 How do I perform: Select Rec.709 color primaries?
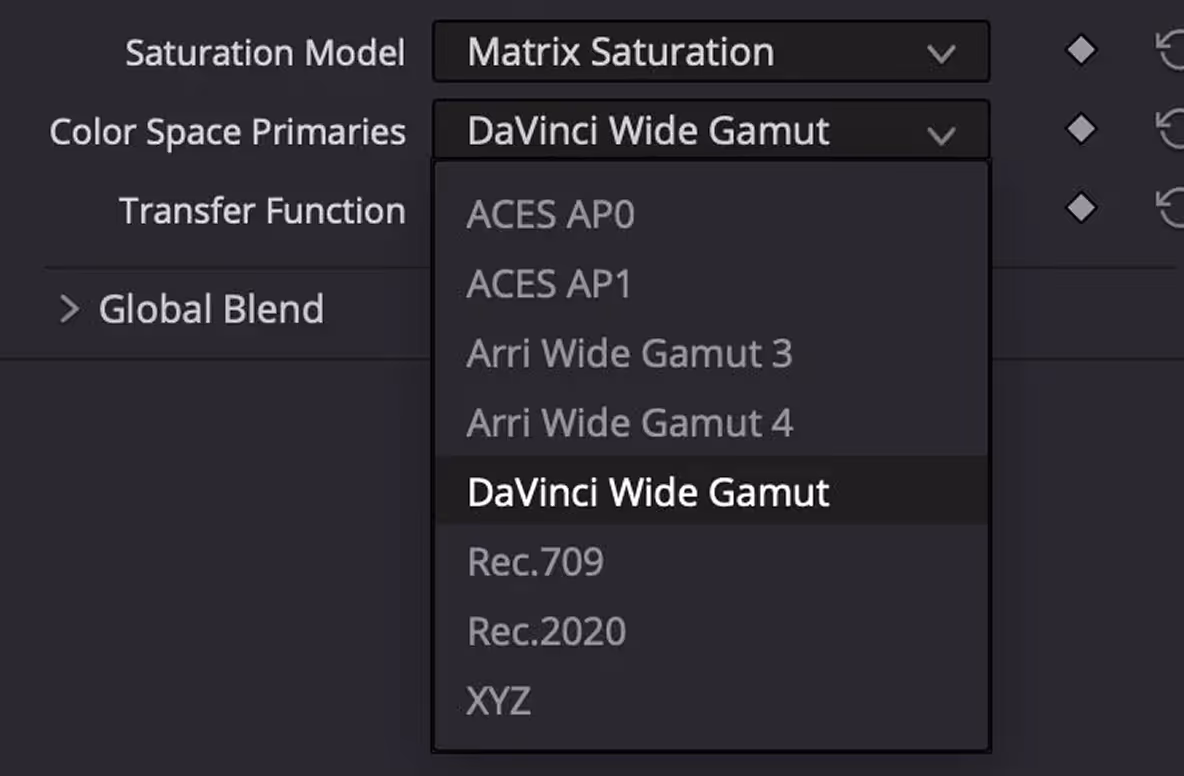coord(711,562)
